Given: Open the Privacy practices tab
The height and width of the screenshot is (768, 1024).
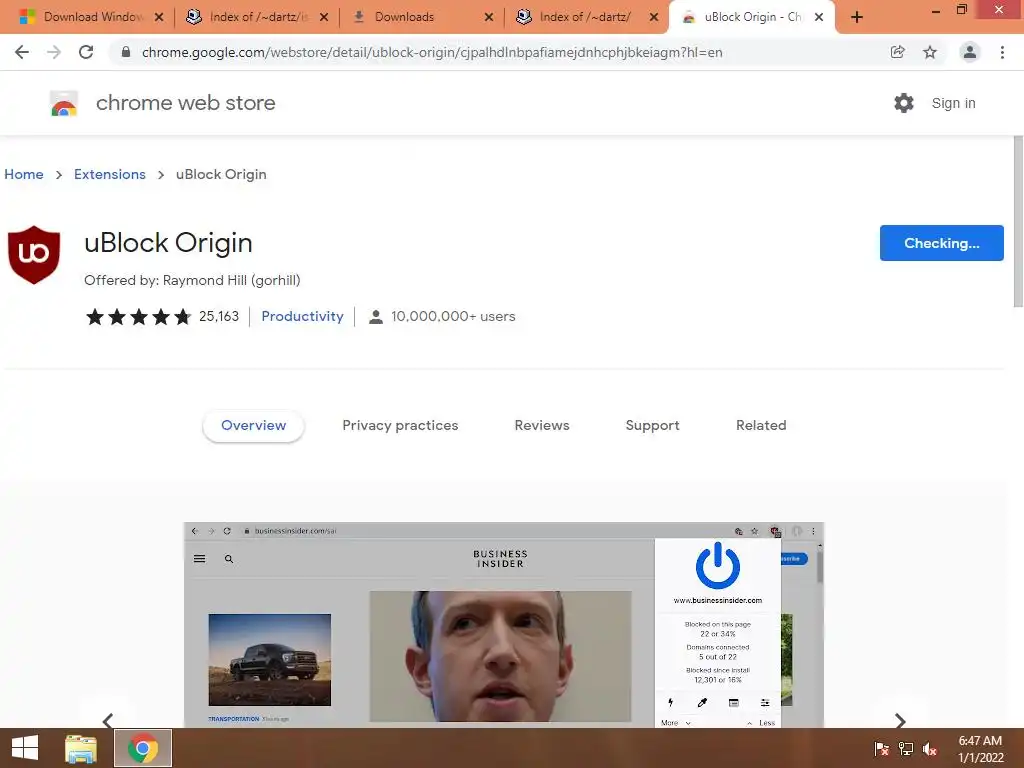Looking at the screenshot, I should pyautogui.click(x=400, y=426).
